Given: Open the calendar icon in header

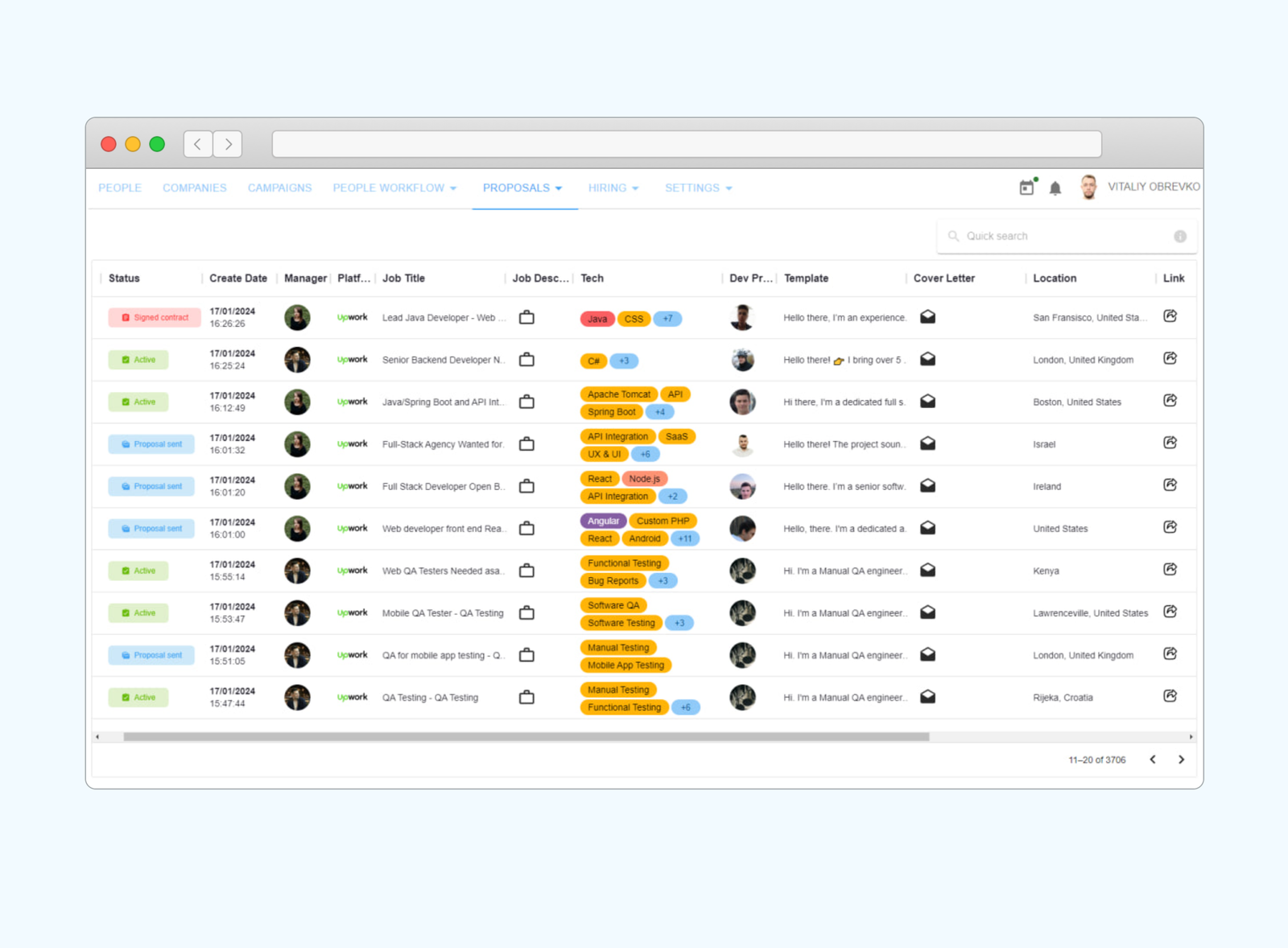Looking at the screenshot, I should 1026,188.
